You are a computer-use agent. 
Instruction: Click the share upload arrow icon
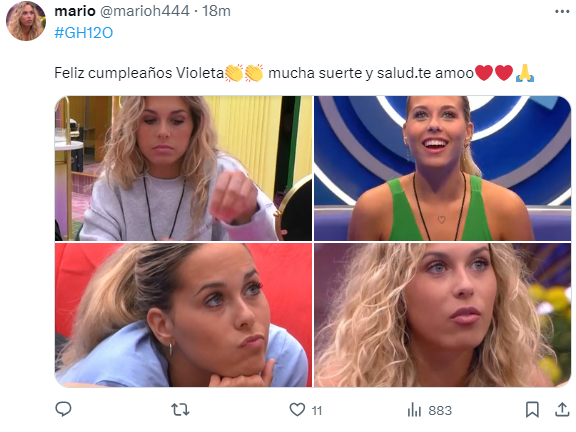pyautogui.click(x=562, y=409)
